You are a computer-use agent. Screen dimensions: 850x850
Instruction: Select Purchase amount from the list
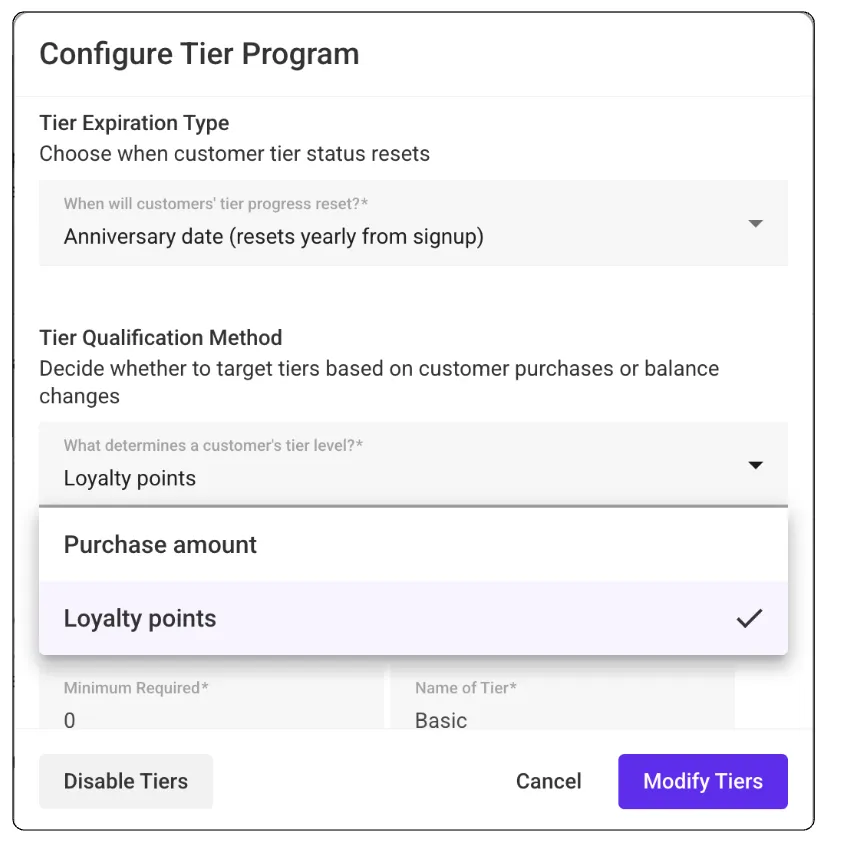coord(160,545)
